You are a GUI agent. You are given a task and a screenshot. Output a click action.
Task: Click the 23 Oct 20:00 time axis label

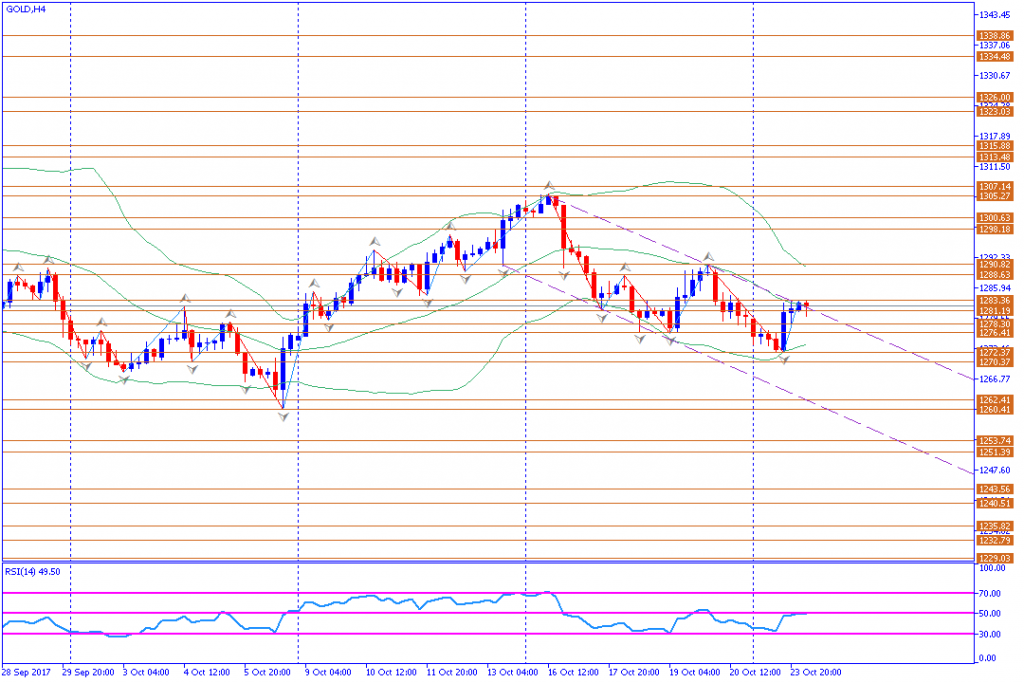(x=816, y=672)
